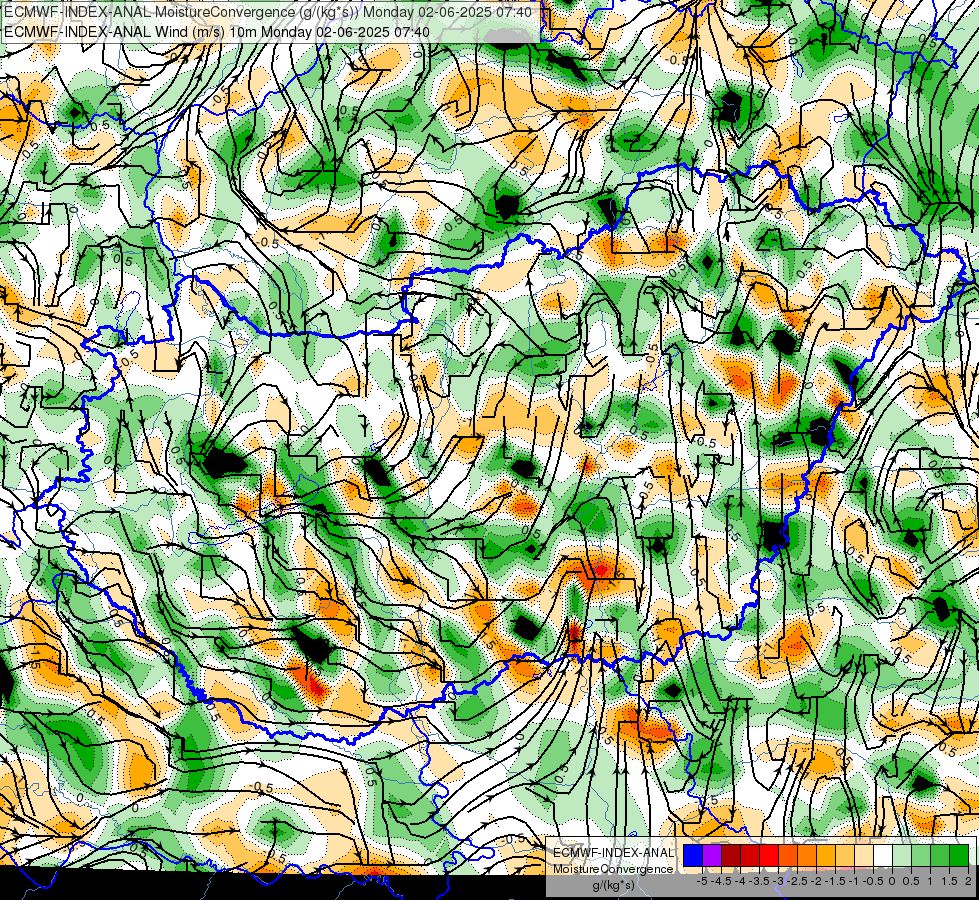Click the 'MoistureConvergence' label in the legend box
The width and height of the screenshot is (979, 900).
[x=613, y=869]
